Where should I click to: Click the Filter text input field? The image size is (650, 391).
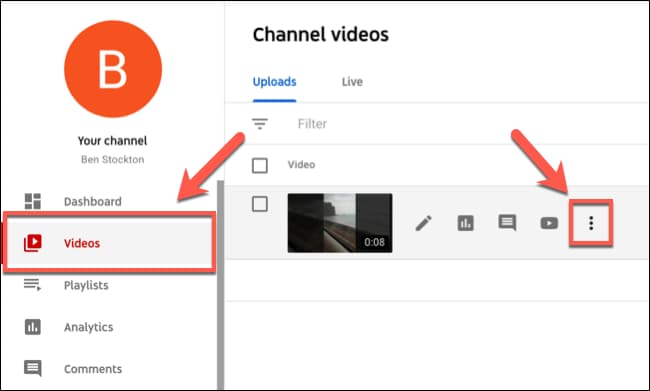pos(468,124)
